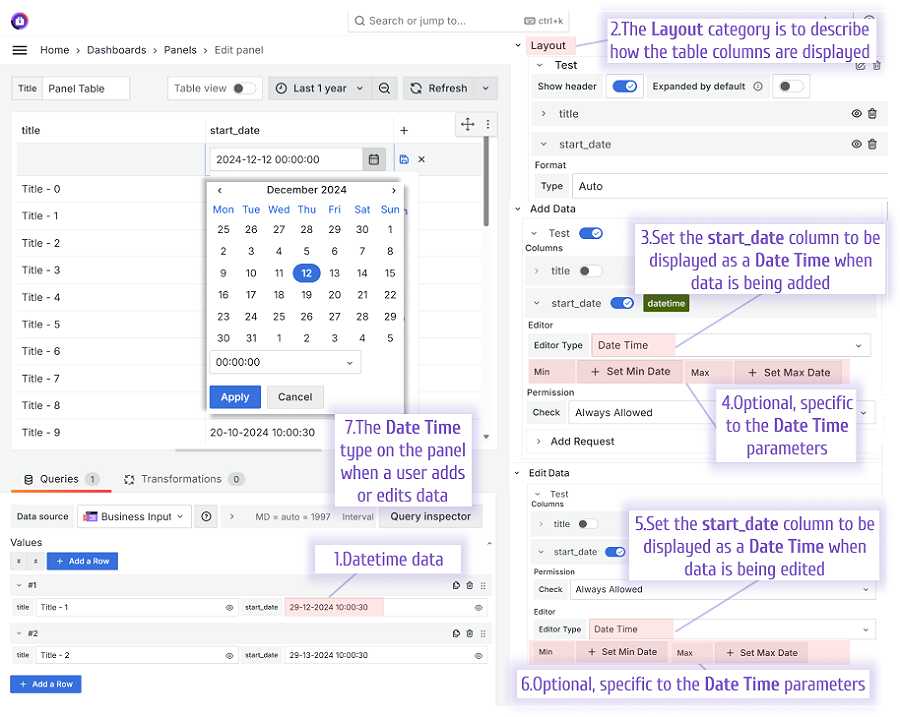Click the move icon above the table
This screenshot has height=717, width=900.
pyautogui.click(x=468, y=124)
